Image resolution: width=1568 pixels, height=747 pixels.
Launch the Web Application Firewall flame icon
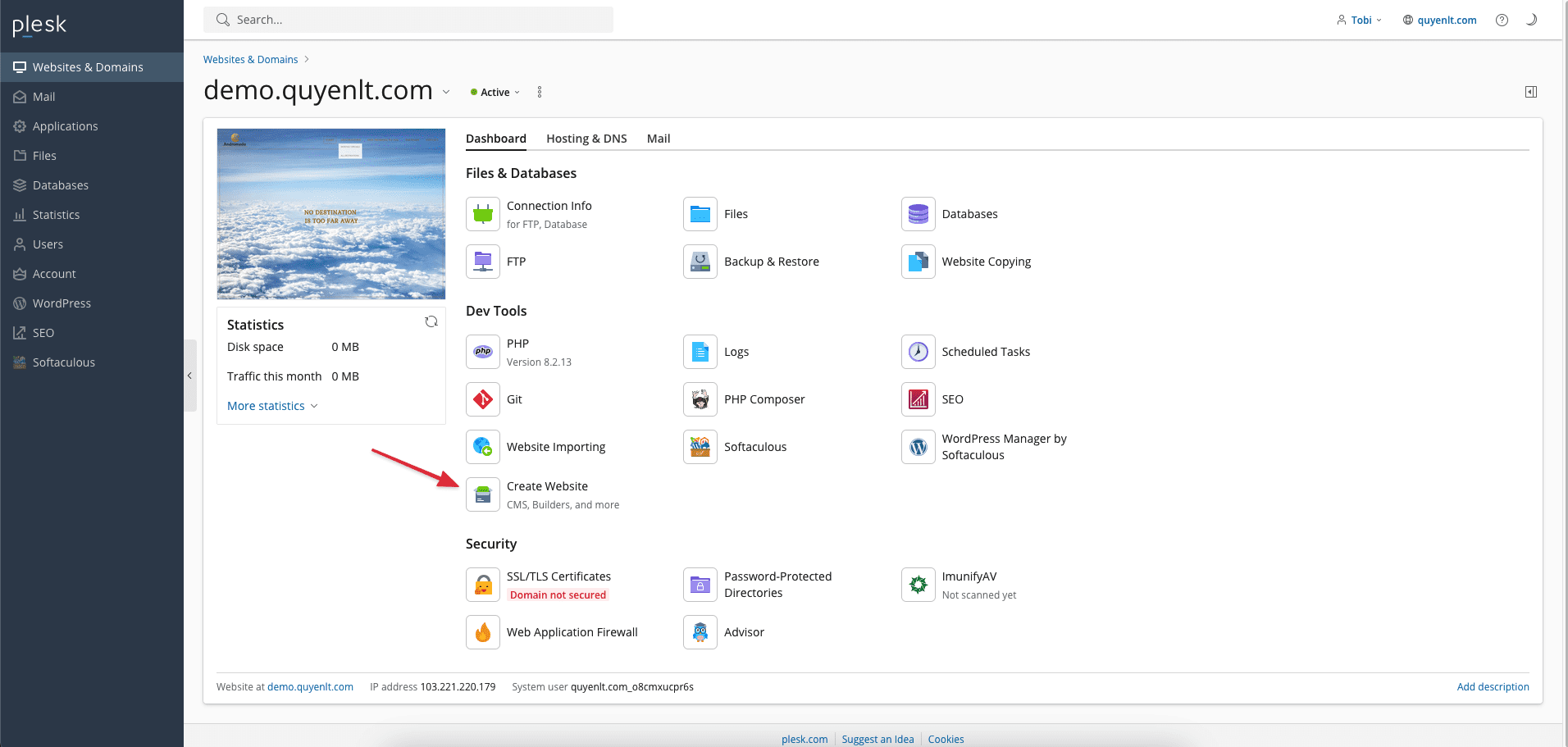[483, 632]
